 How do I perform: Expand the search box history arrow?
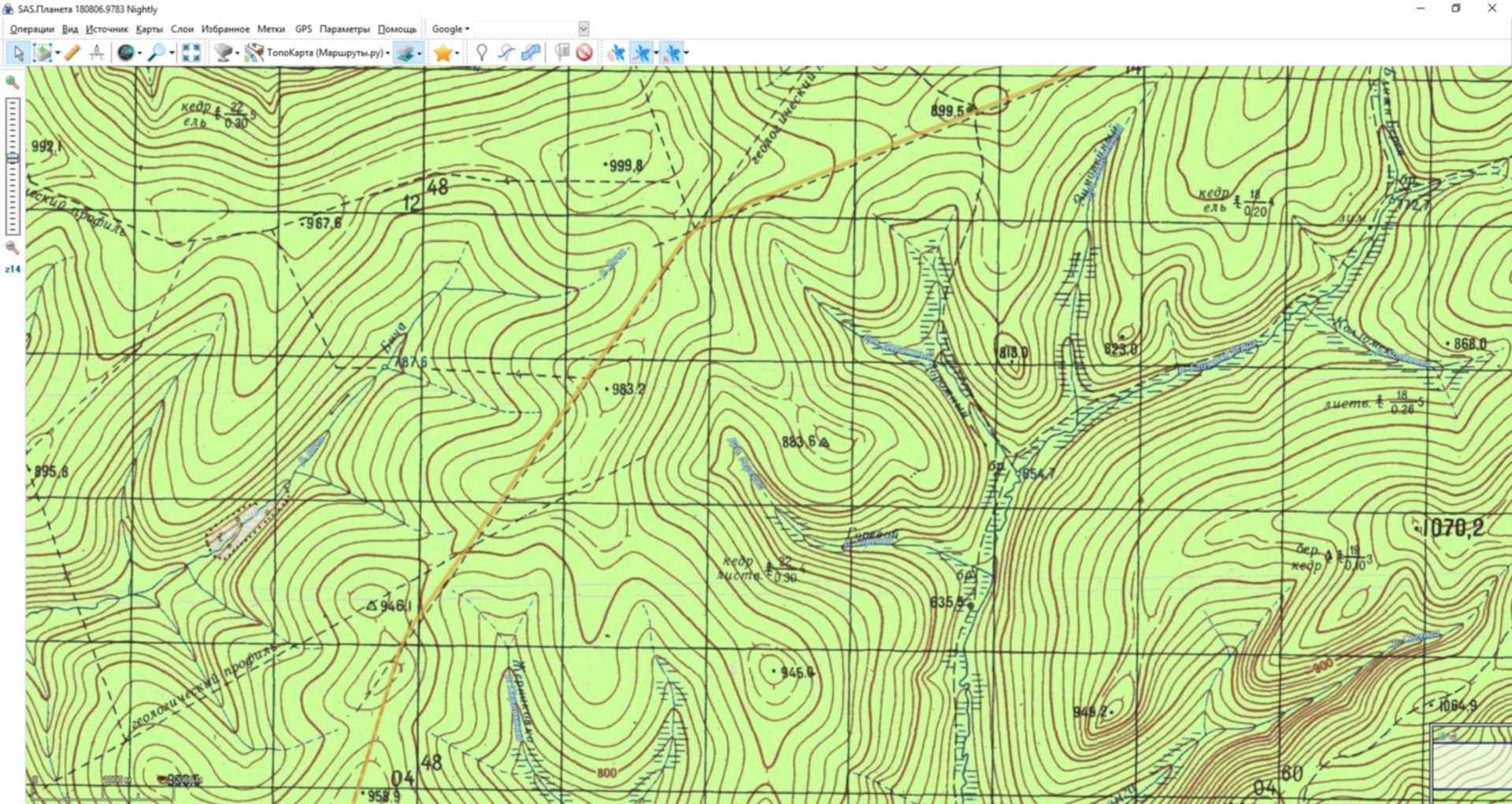click(x=584, y=29)
